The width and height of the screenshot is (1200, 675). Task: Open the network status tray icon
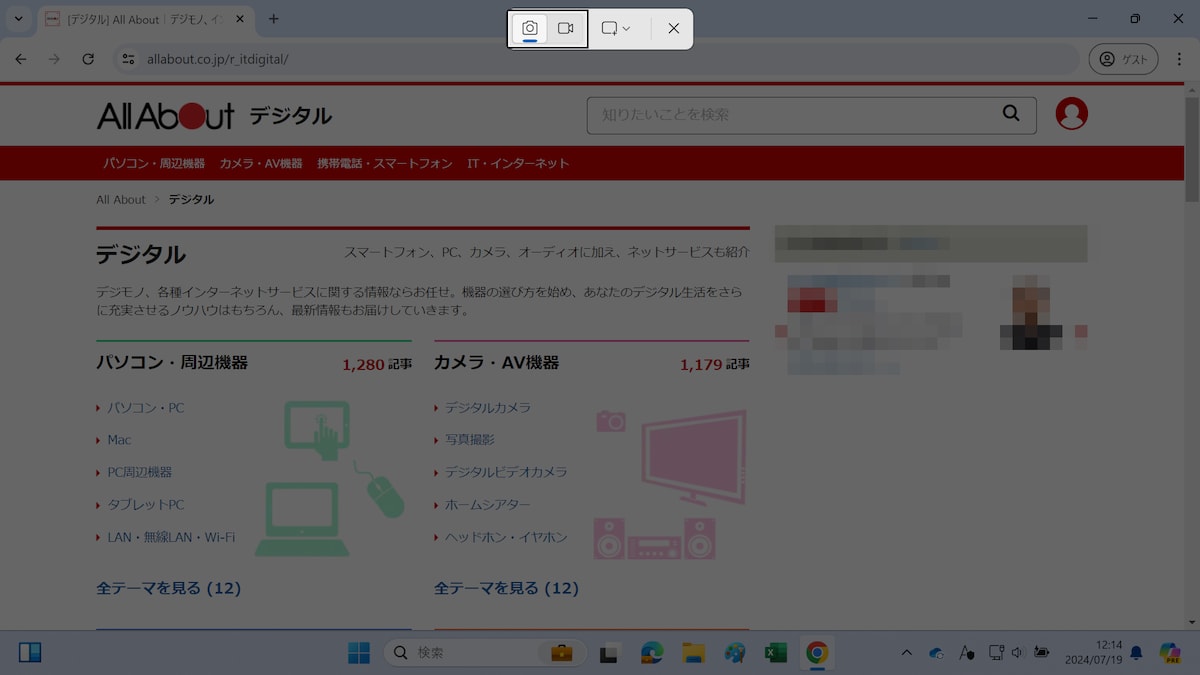coord(995,653)
